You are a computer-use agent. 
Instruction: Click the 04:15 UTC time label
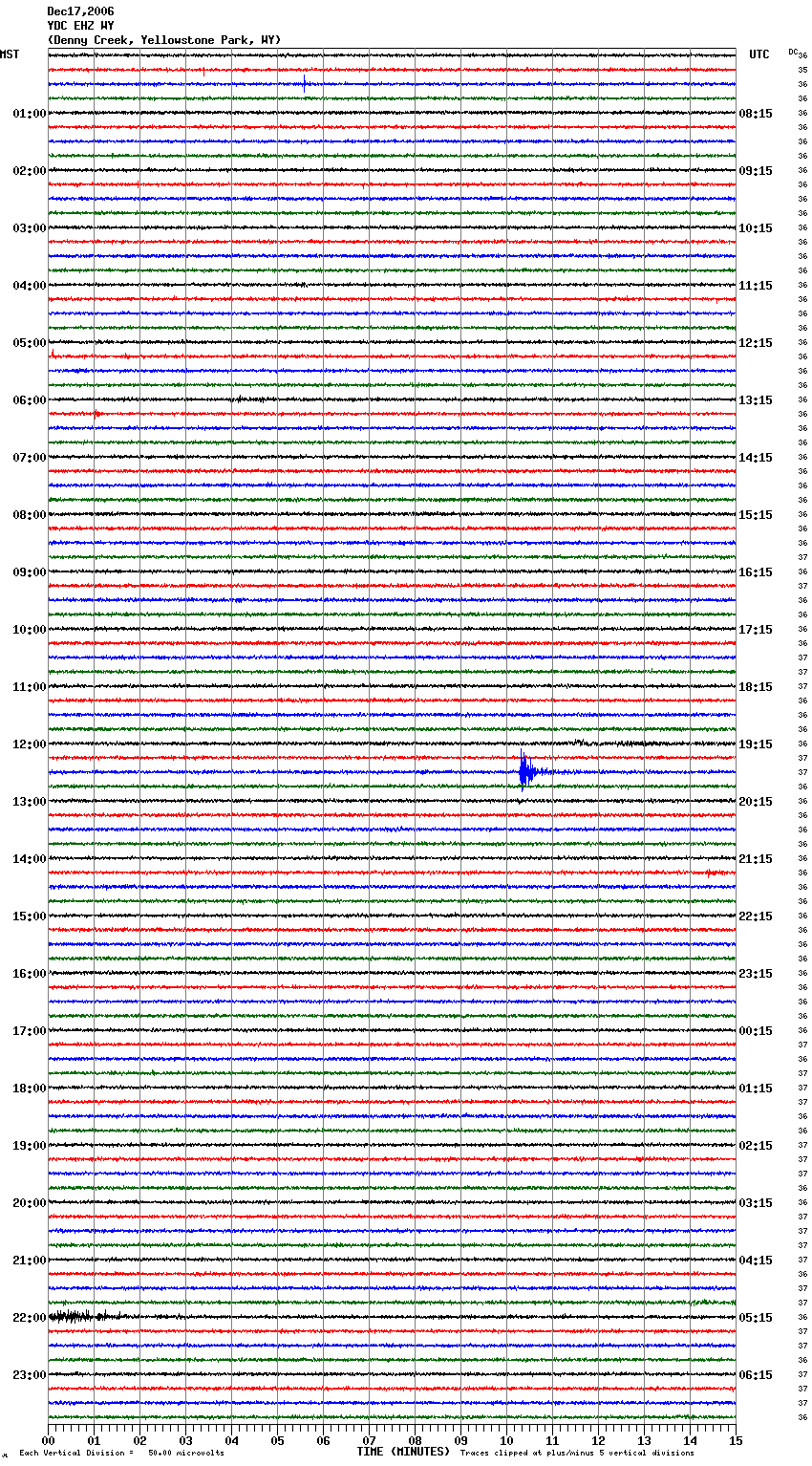[x=756, y=1261]
